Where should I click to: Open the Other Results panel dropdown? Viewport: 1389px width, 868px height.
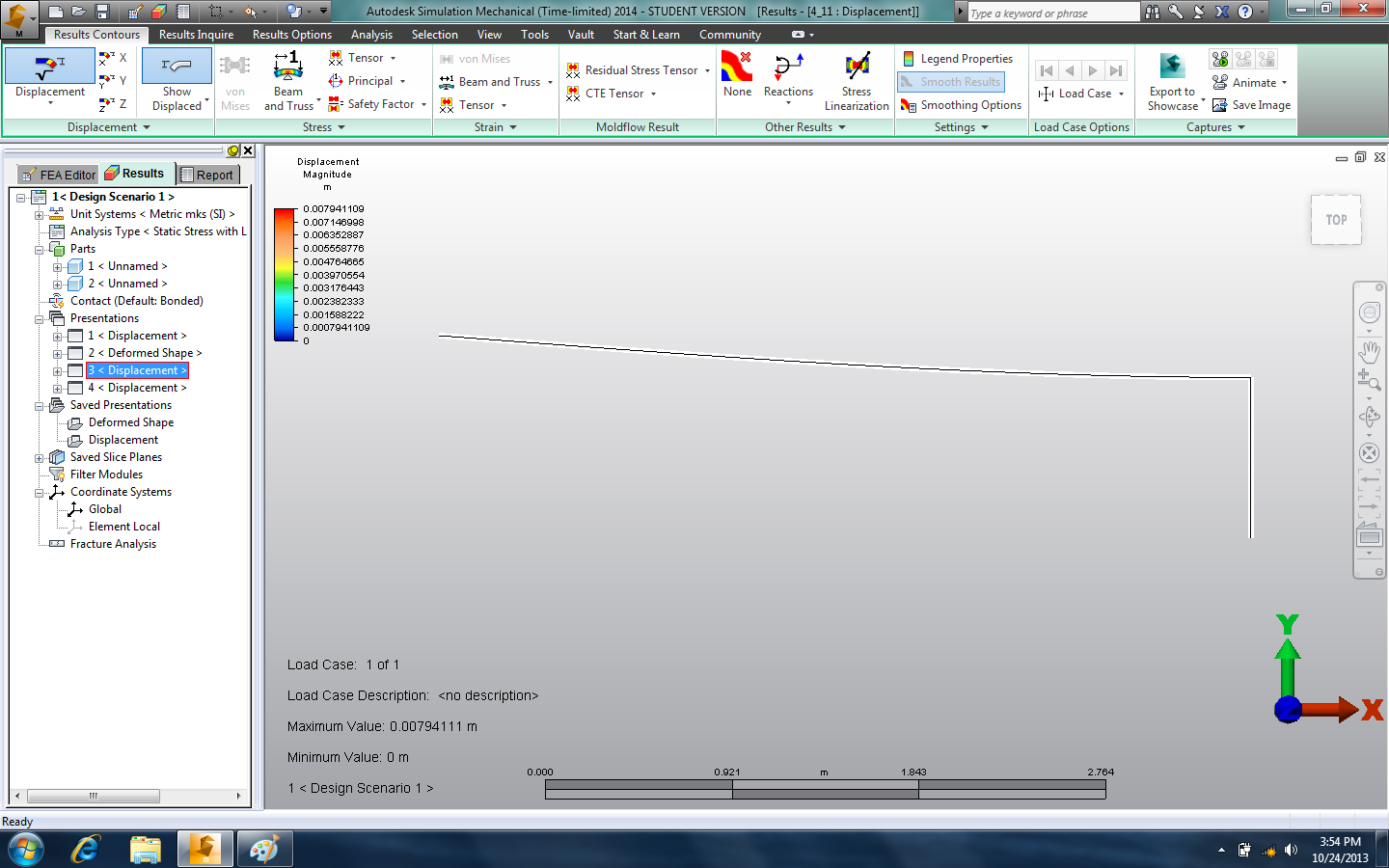point(842,127)
